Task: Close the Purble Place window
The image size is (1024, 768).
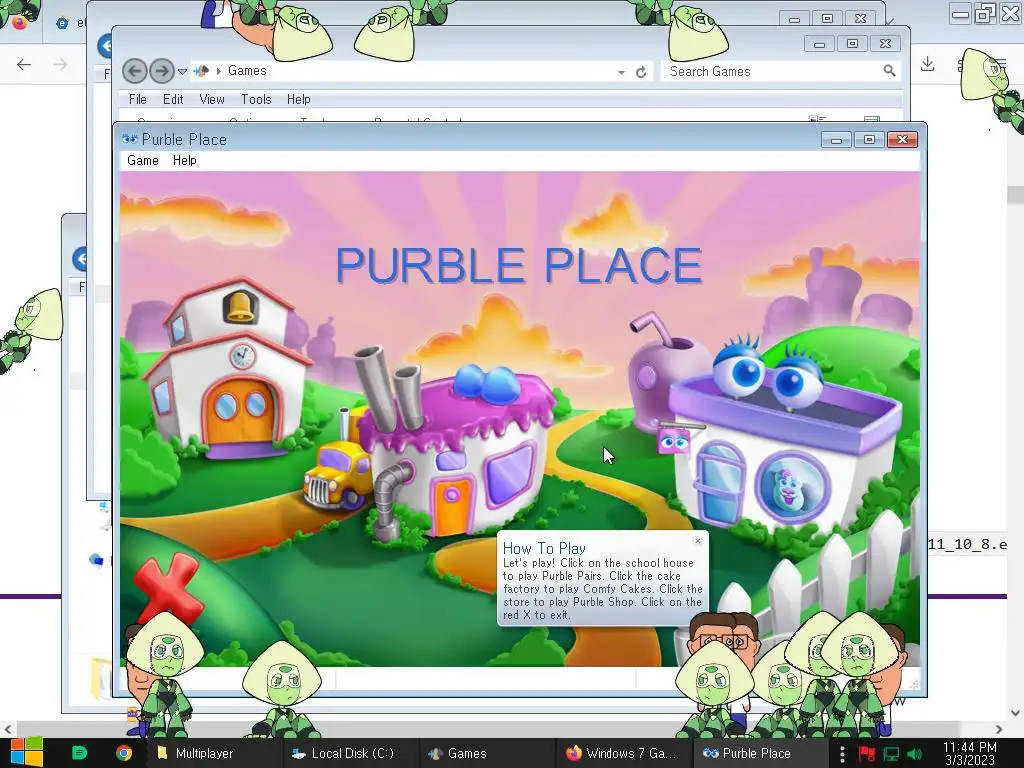Action: point(903,139)
